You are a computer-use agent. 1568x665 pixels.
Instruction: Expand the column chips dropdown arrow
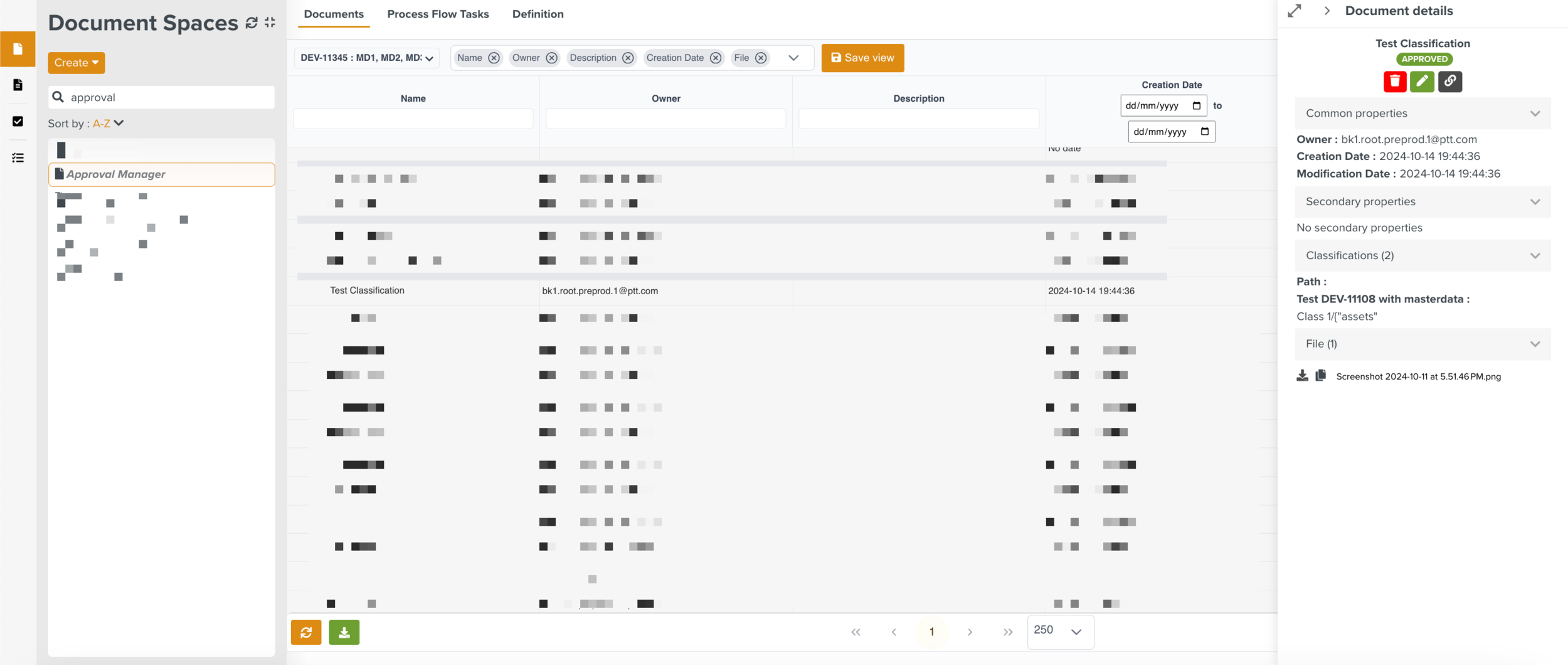coord(794,58)
